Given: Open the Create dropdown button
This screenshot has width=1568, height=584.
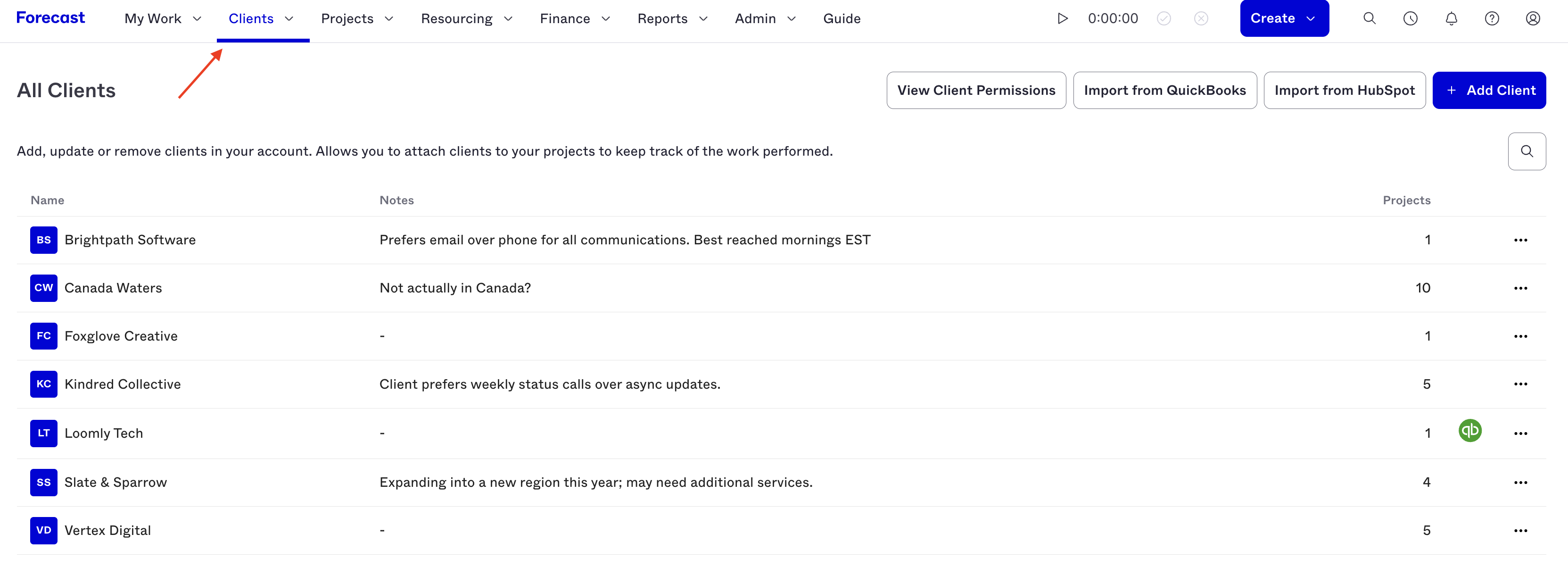Looking at the screenshot, I should (1284, 18).
